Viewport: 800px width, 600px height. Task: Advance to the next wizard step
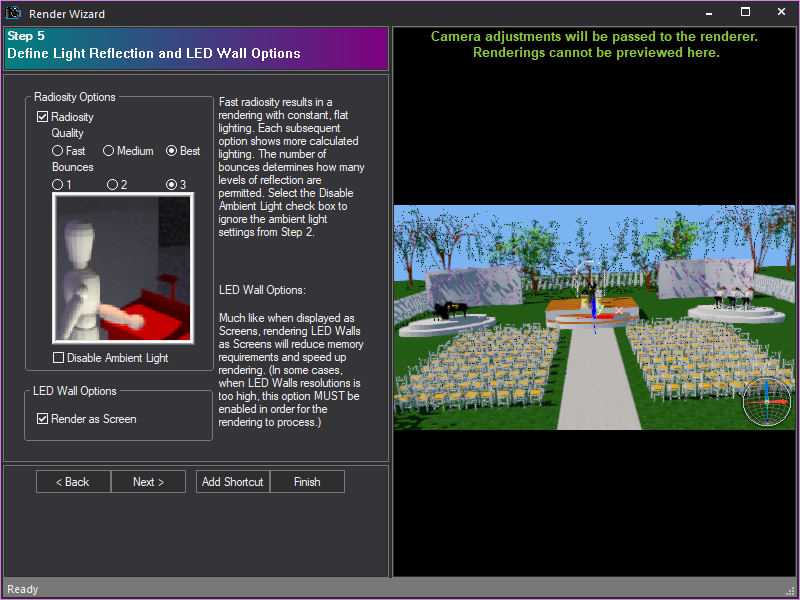pos(148,481)
